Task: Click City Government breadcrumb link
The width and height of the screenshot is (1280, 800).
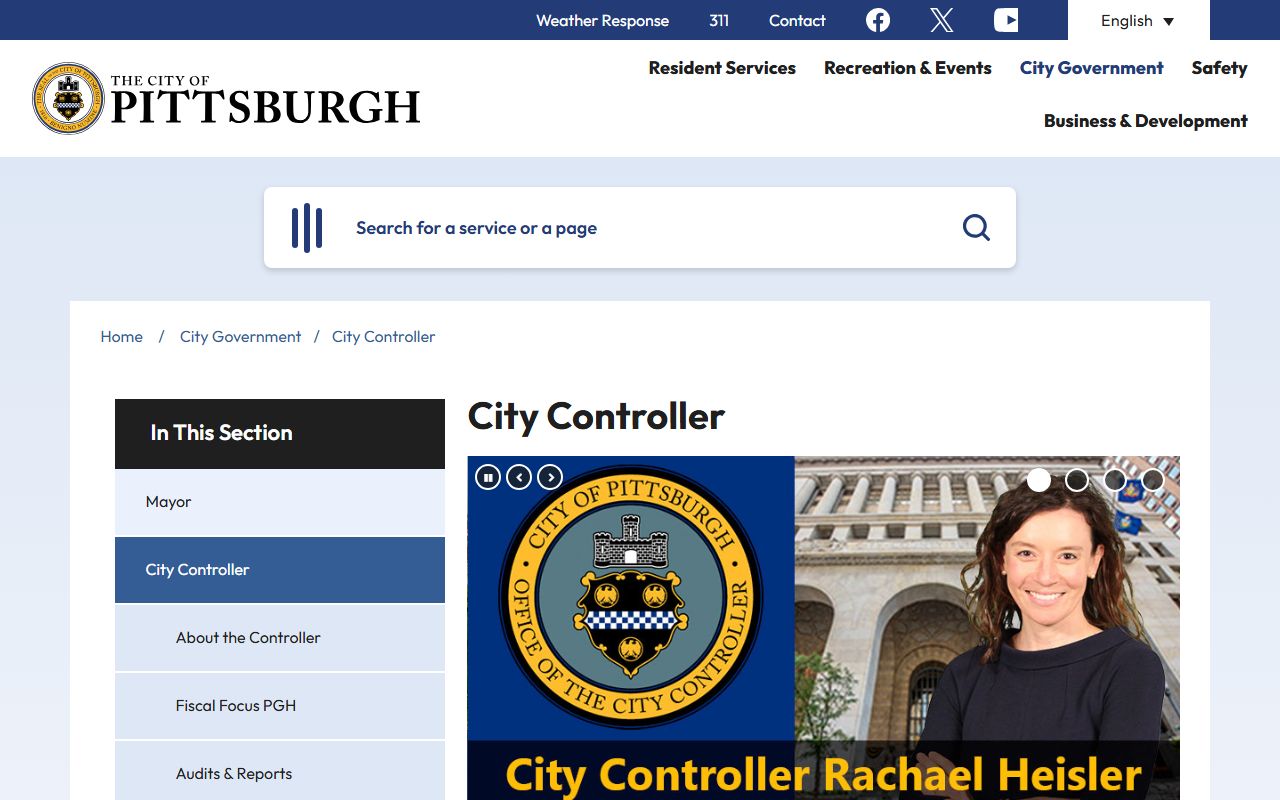Action: [240, 337]
